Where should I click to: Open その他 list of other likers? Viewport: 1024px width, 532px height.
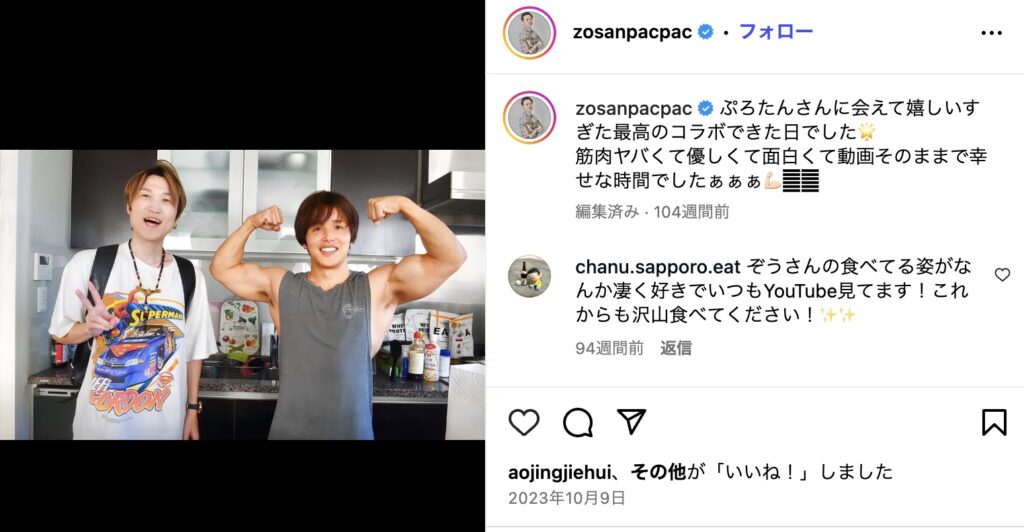(658, 471)
